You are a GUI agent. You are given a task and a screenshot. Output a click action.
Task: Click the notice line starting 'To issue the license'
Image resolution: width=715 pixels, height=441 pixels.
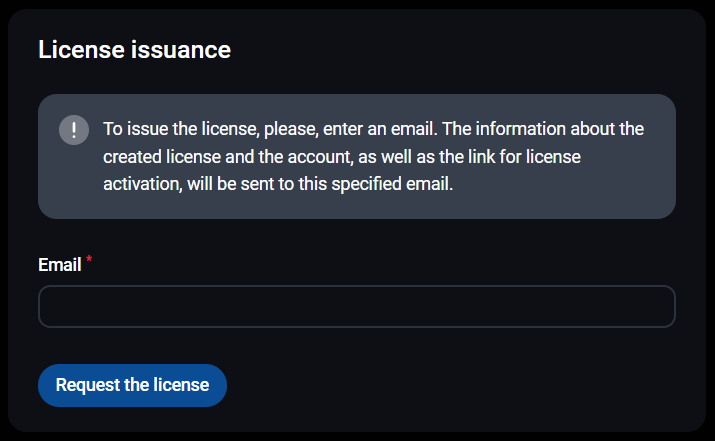coord(373,129)
